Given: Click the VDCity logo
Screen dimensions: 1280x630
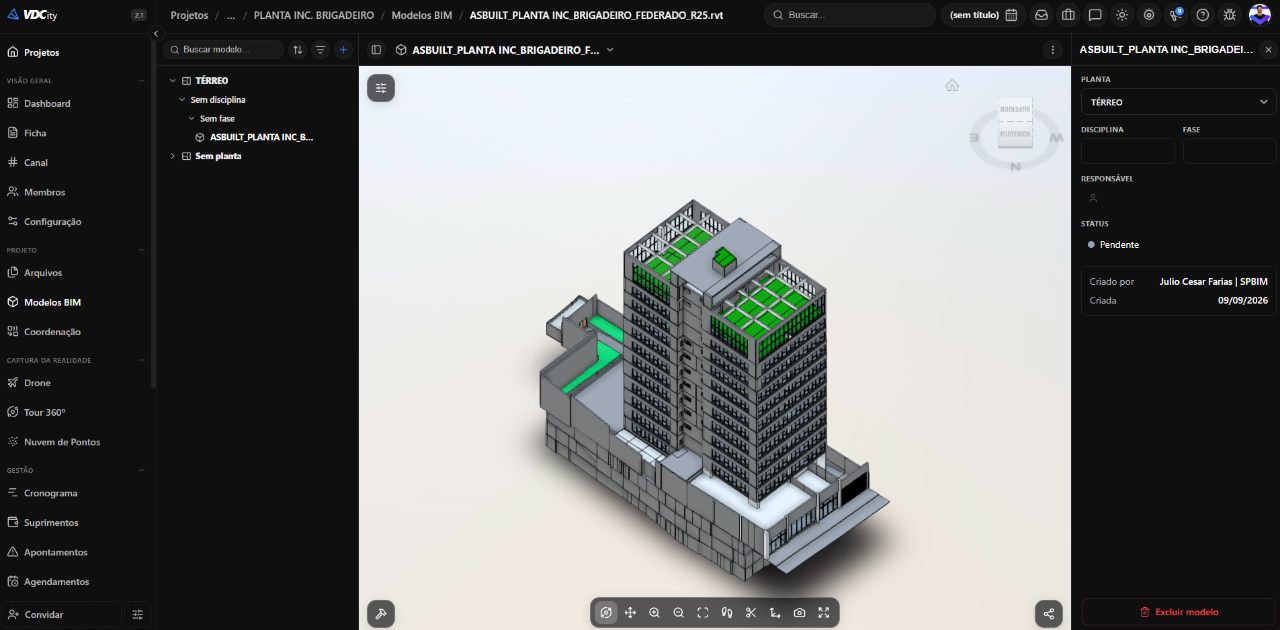Looking at the screenshot, I should pyautogui.click(x=34, y=15).
